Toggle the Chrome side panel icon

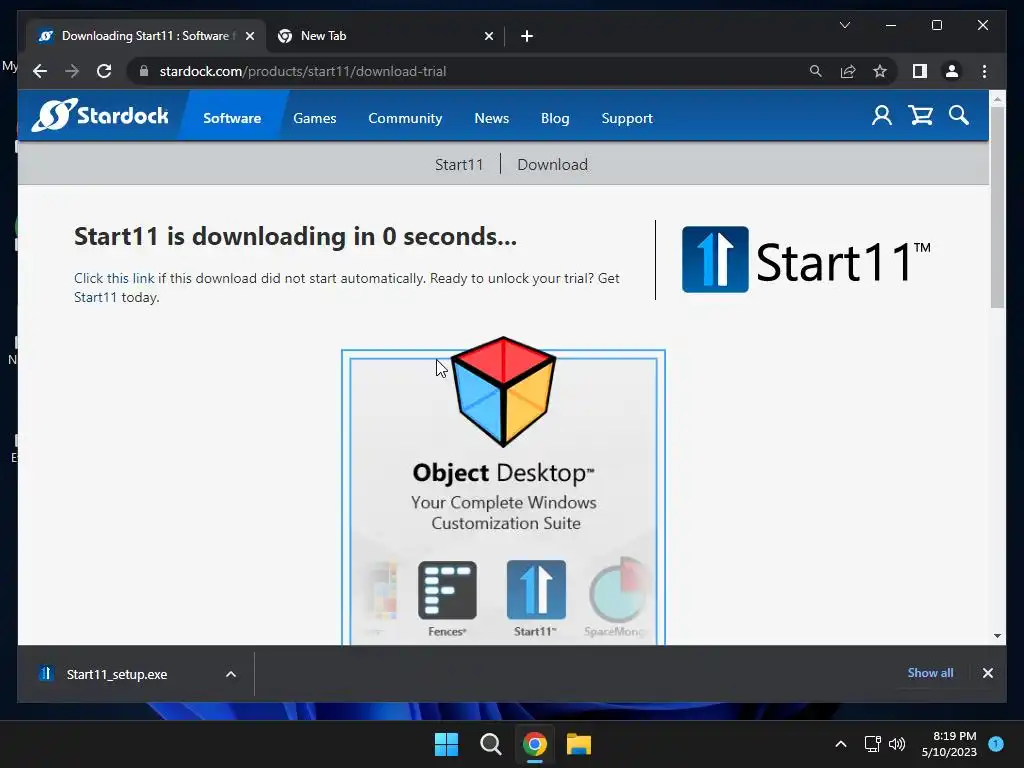(x=920, y=71)
